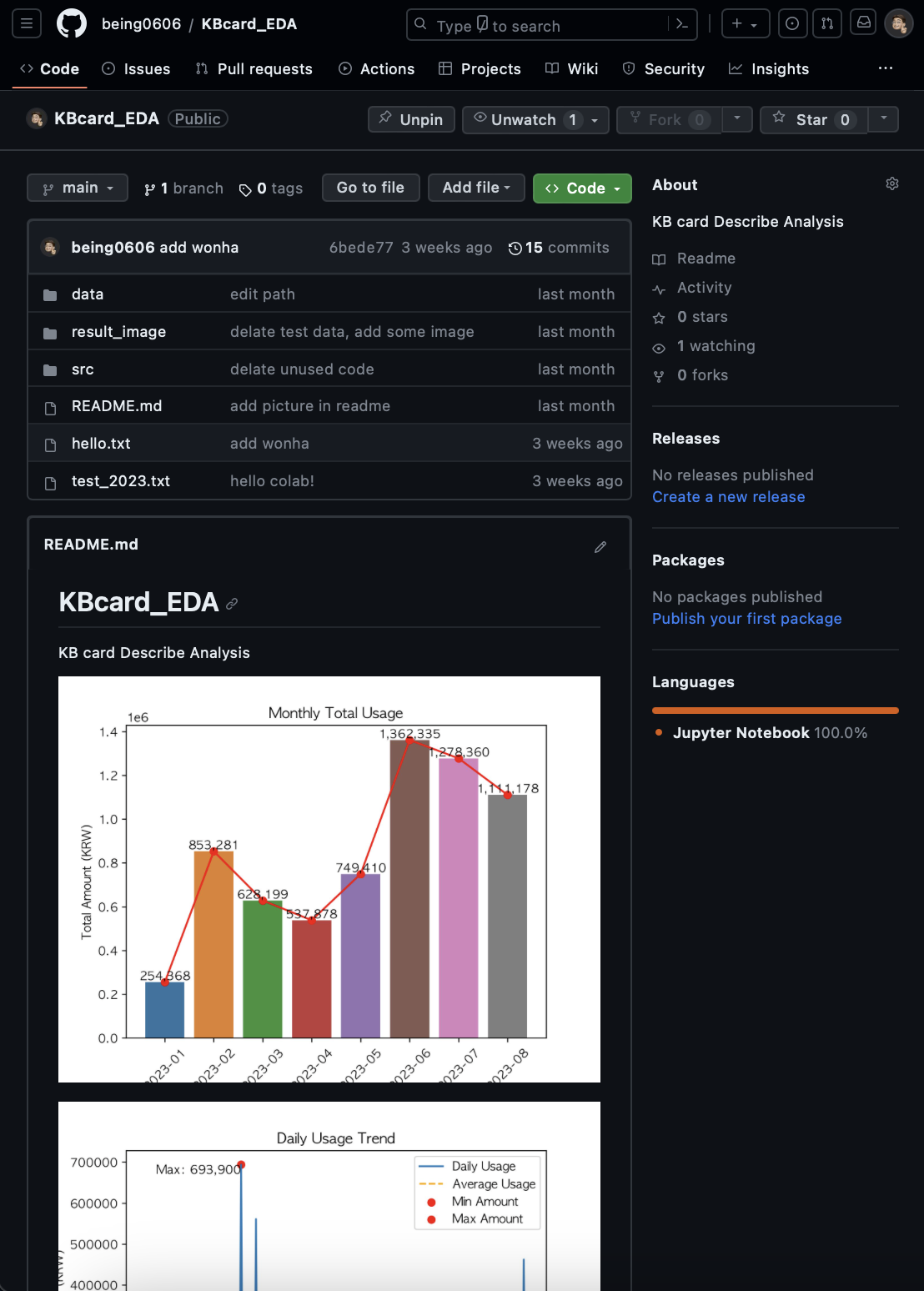The width and height of the screenshot is (924, 1291).
Task: Open the hamburger navigation menu
Action: click(x=27, y=23)
